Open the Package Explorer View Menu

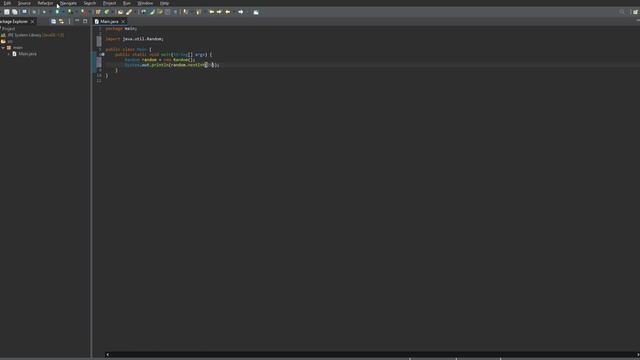(69, 21)
